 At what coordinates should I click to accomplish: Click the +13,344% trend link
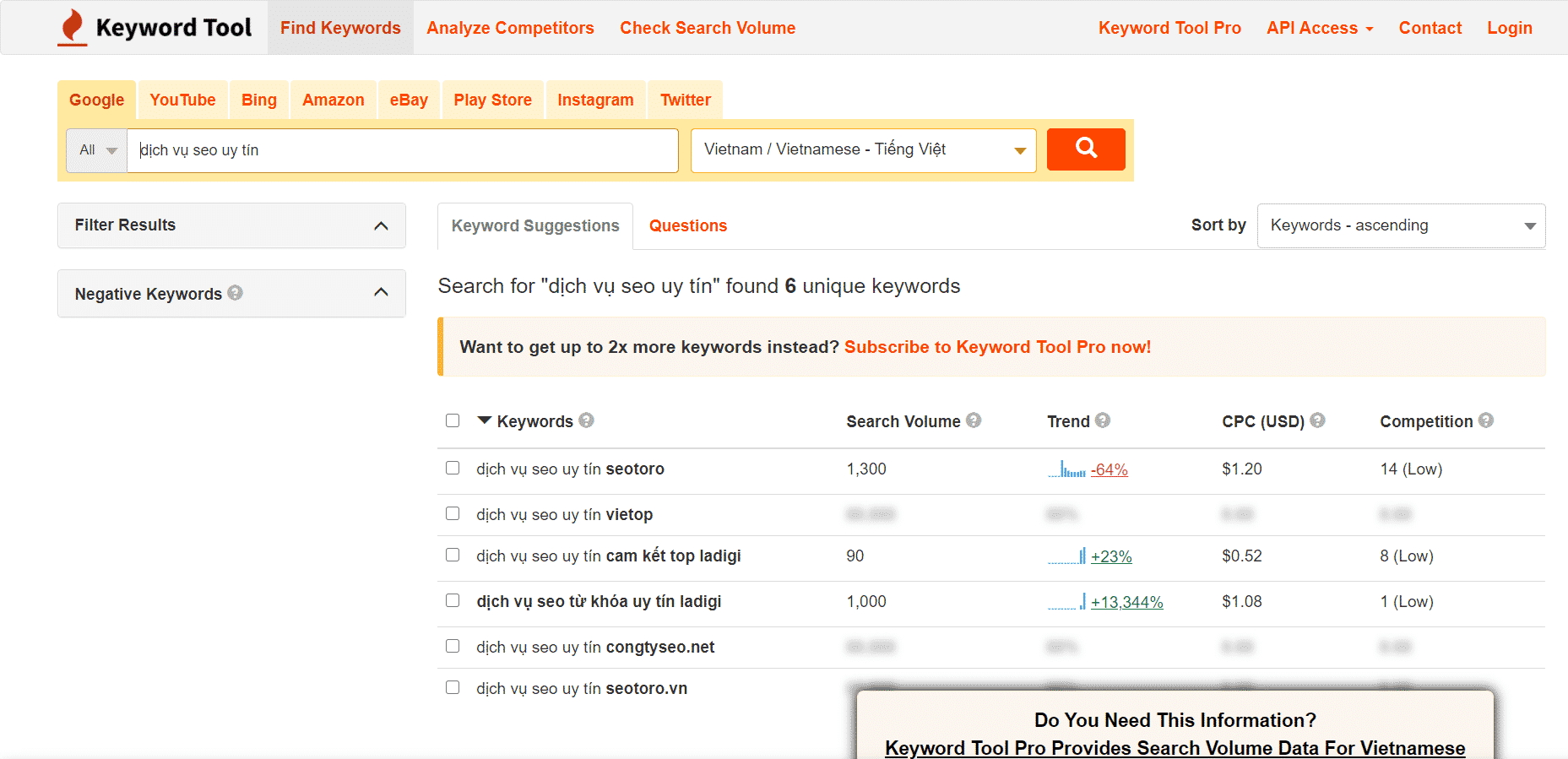click(1126, 602)
